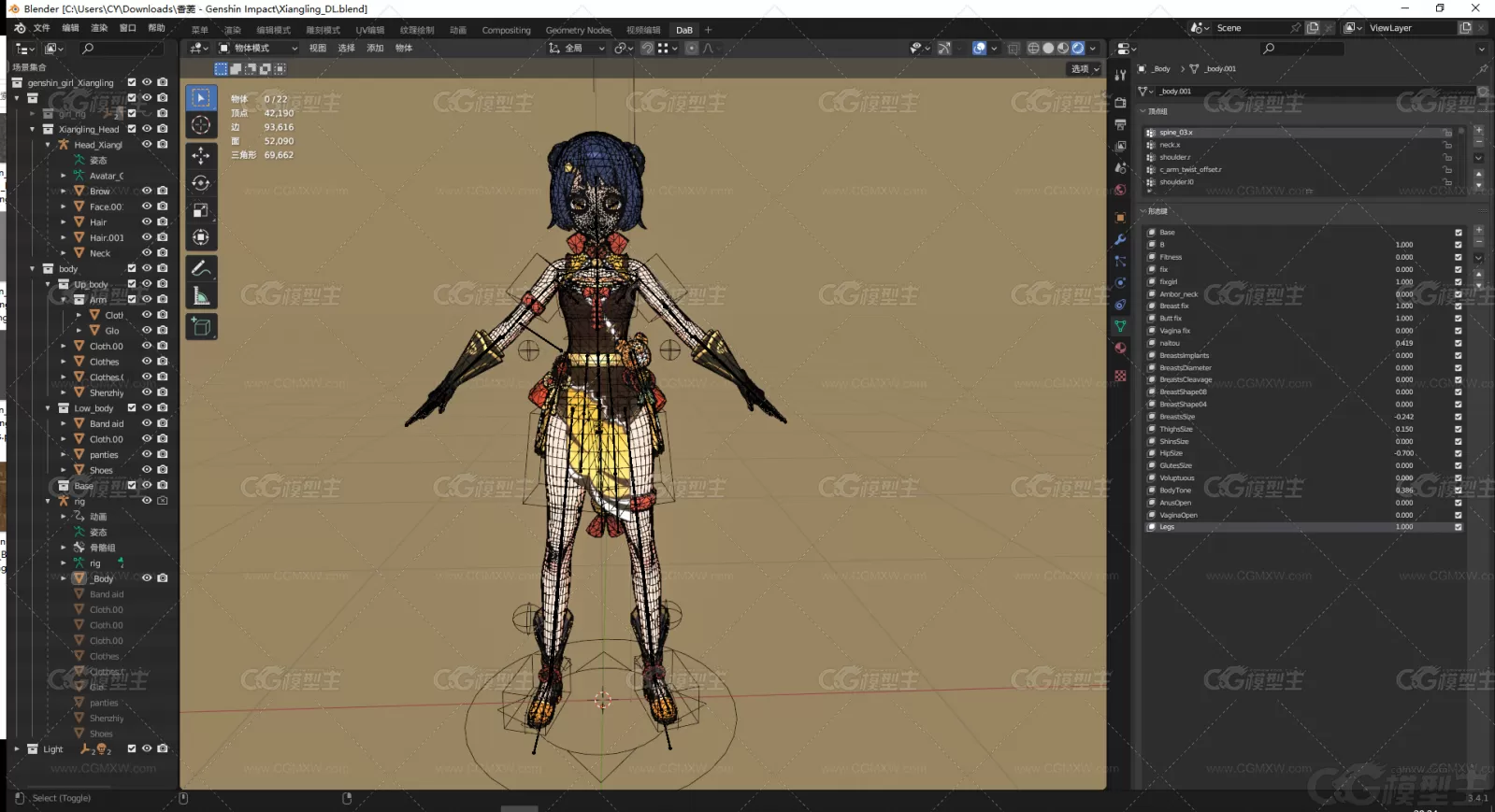This screenshot has width=1495, height=812.
Task: Hide Brow object with eye icon
Action: click(147, 191)
